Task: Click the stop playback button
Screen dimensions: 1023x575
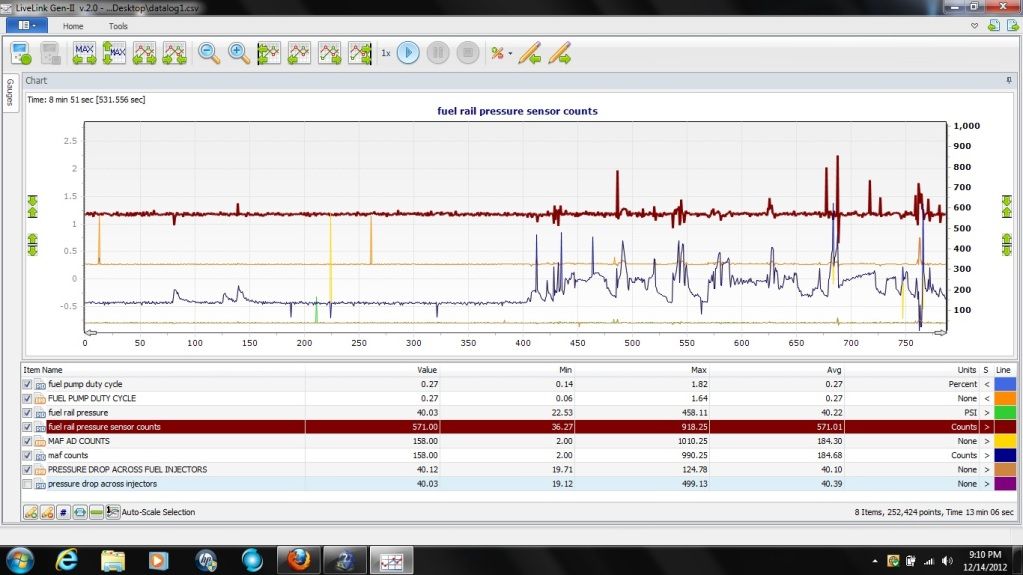Action: coord(467,53)
